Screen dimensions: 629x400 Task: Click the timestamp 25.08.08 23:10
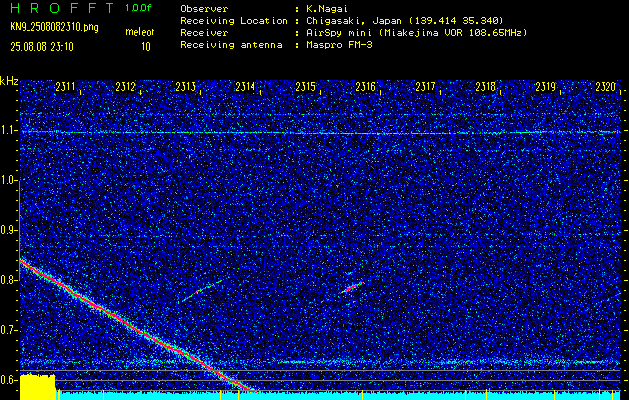click(42, 47)
